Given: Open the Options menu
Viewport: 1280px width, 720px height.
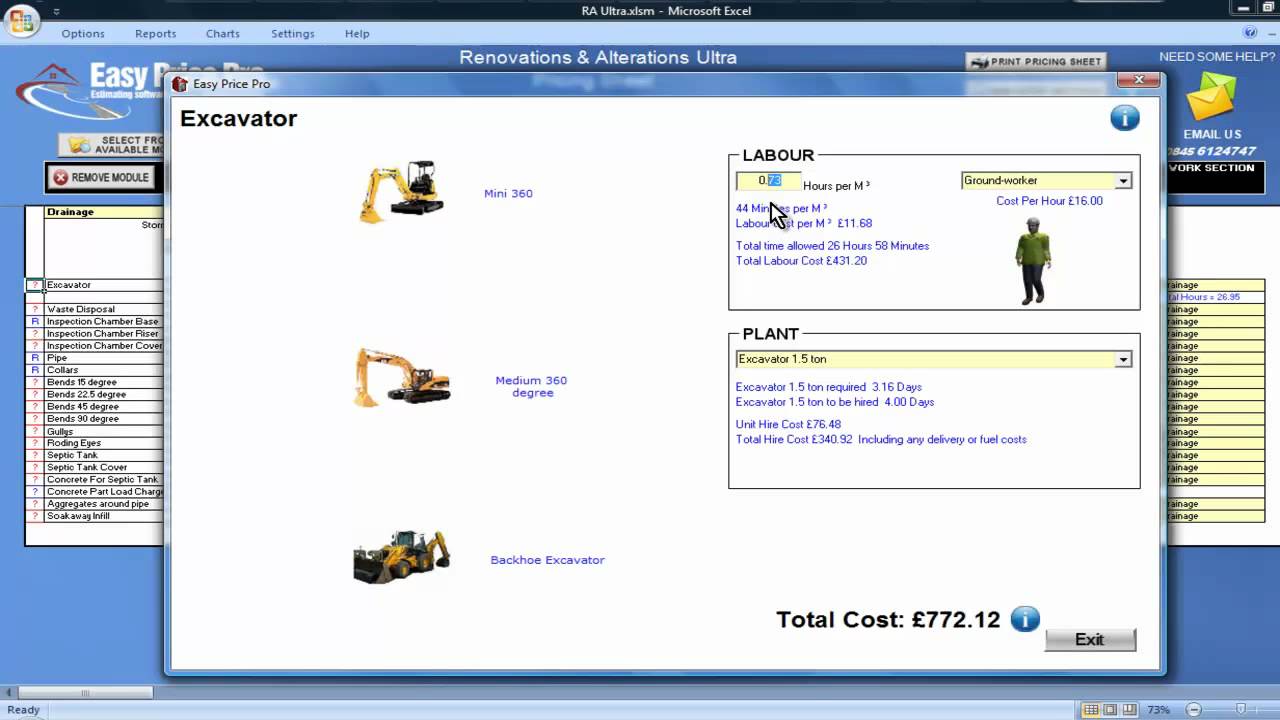Looking at the screenshot, I should click(x=83, y=33).
